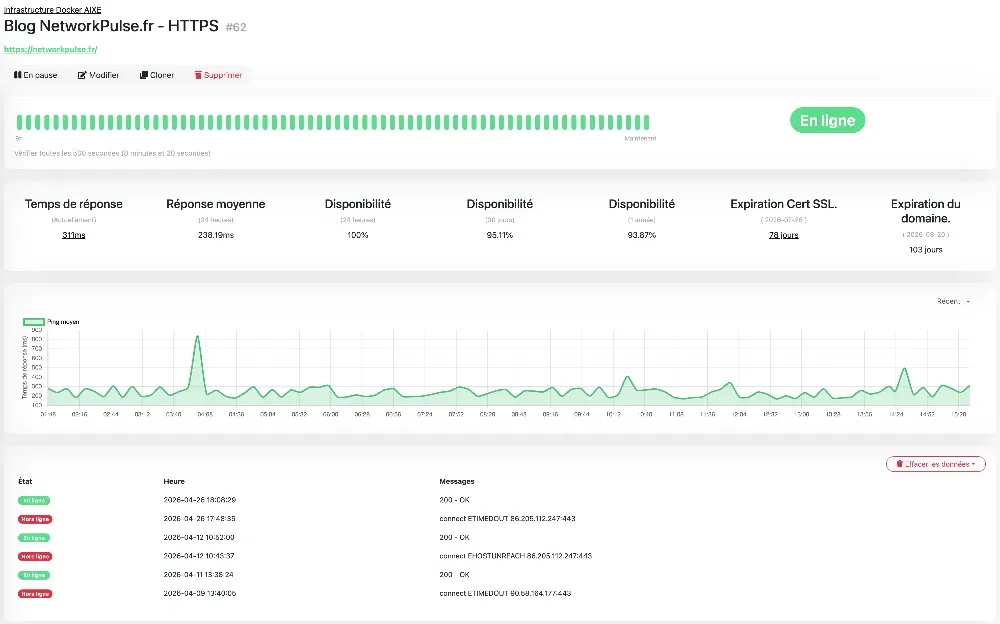Click the 100% availability value
The height and width of the screenshot is (624, 1000).
click(x=358, y=235)
